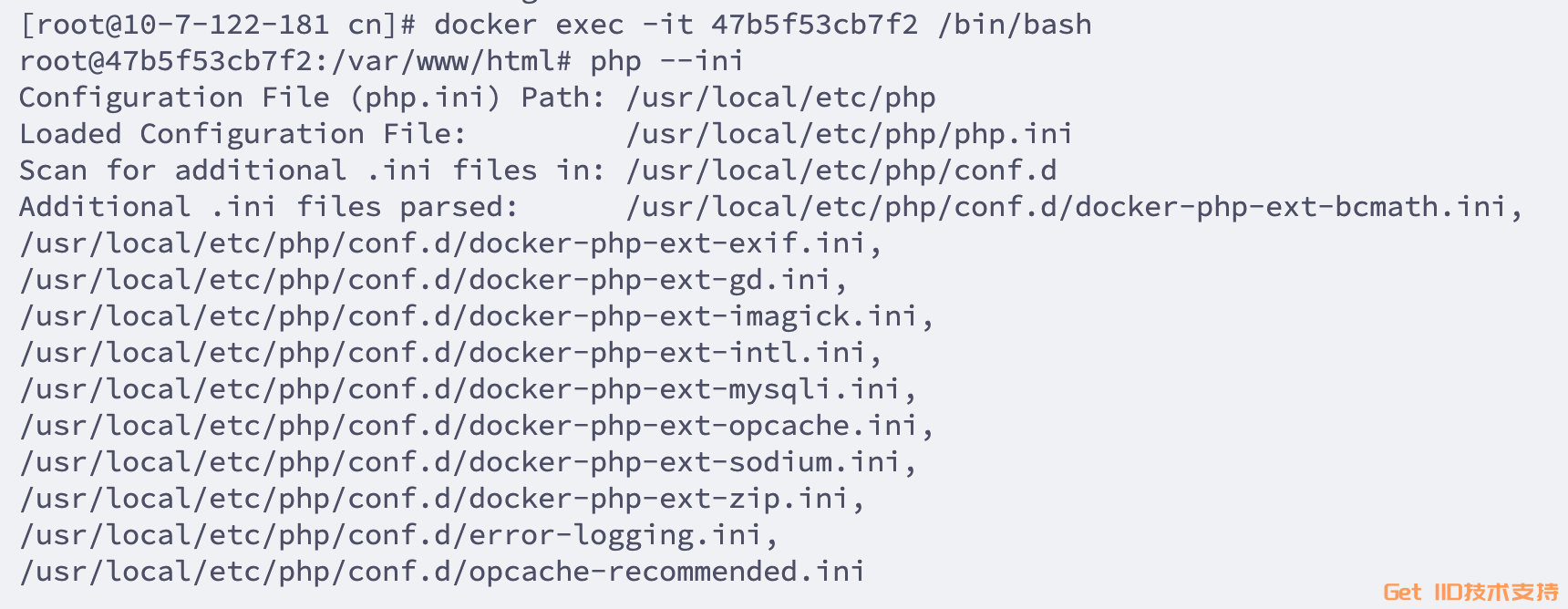This screenshot has width=1568, height=609.
Task: Click the docker-php-ext-imagick.ini line
Action: tap(476, 316)
